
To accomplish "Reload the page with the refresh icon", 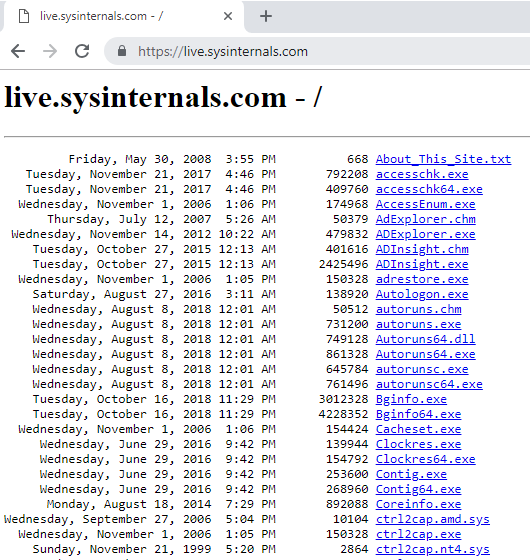I will pyautogui.click(x=82, y=51).
